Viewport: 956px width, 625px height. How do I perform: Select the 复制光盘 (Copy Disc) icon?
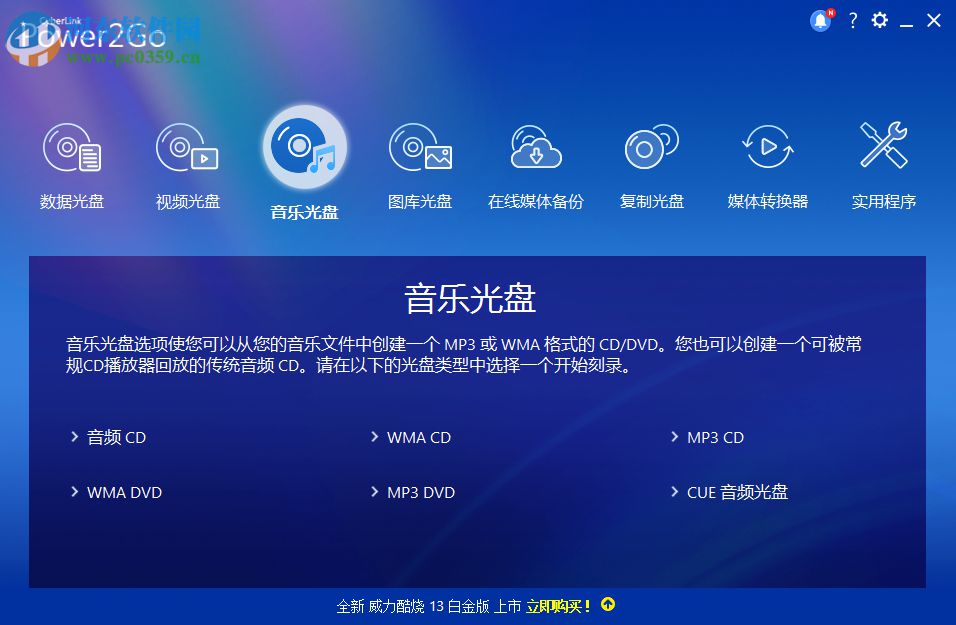651,148
